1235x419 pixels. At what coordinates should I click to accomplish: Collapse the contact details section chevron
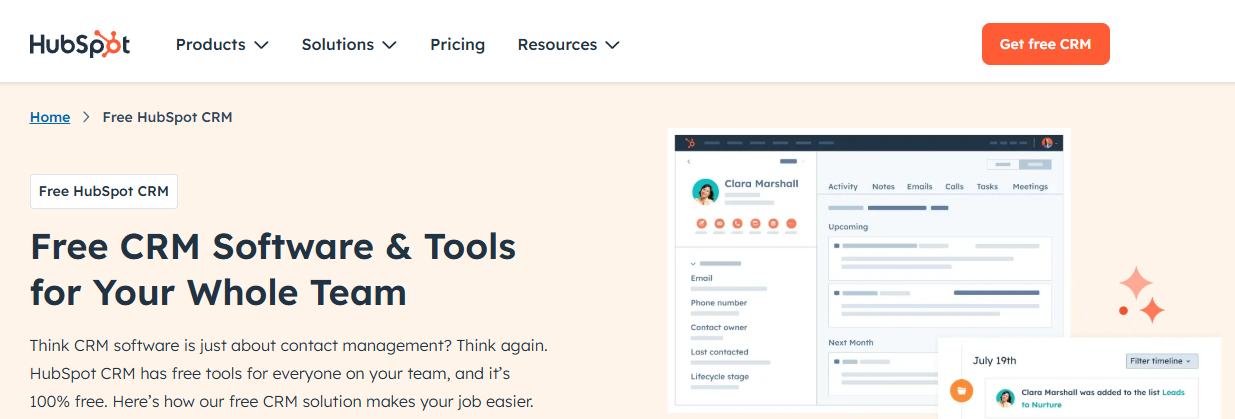click(693, 263)
